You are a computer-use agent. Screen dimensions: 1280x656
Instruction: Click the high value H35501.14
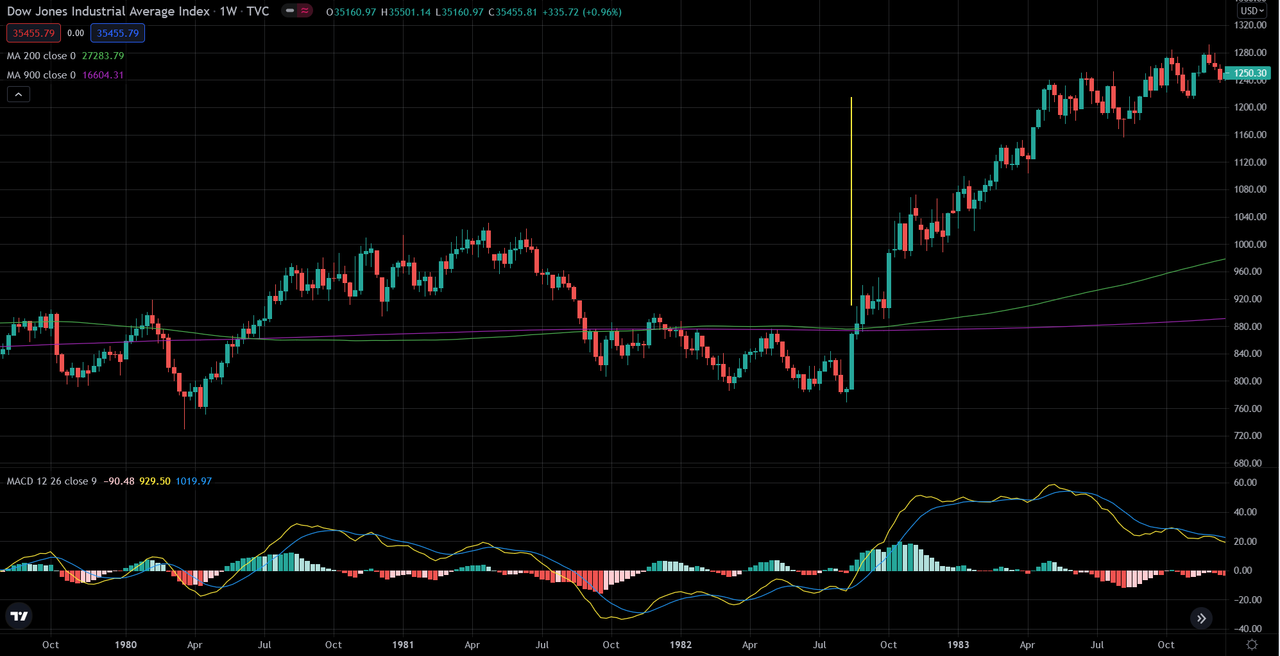pyautogui.click(x=407, y=11)
